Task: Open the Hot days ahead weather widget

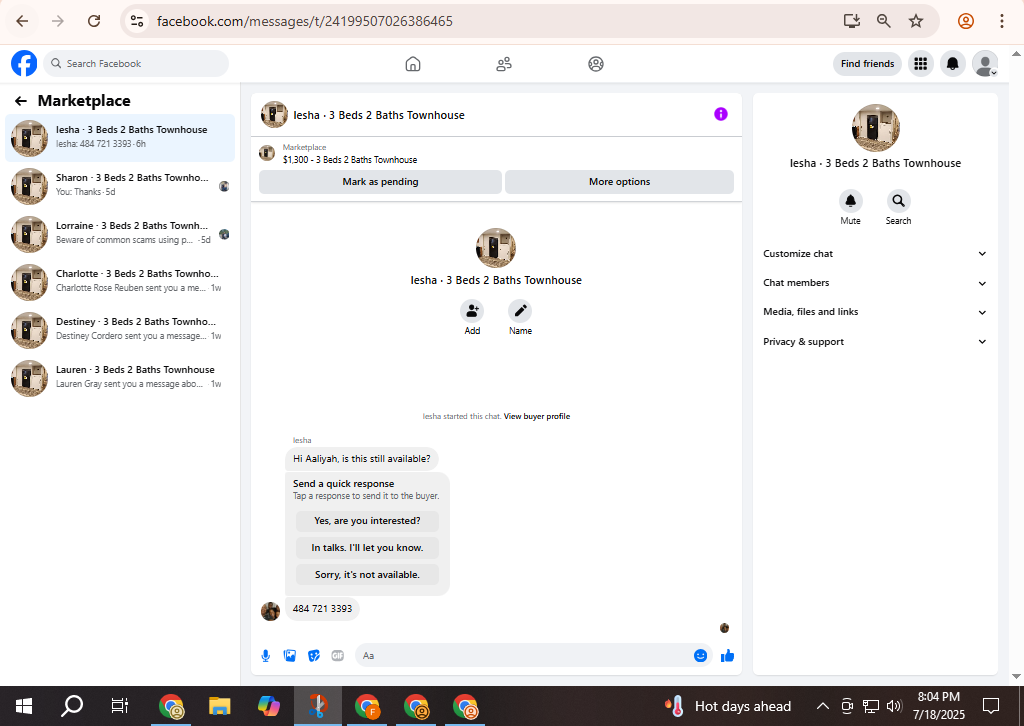Action: click(728, 706)
